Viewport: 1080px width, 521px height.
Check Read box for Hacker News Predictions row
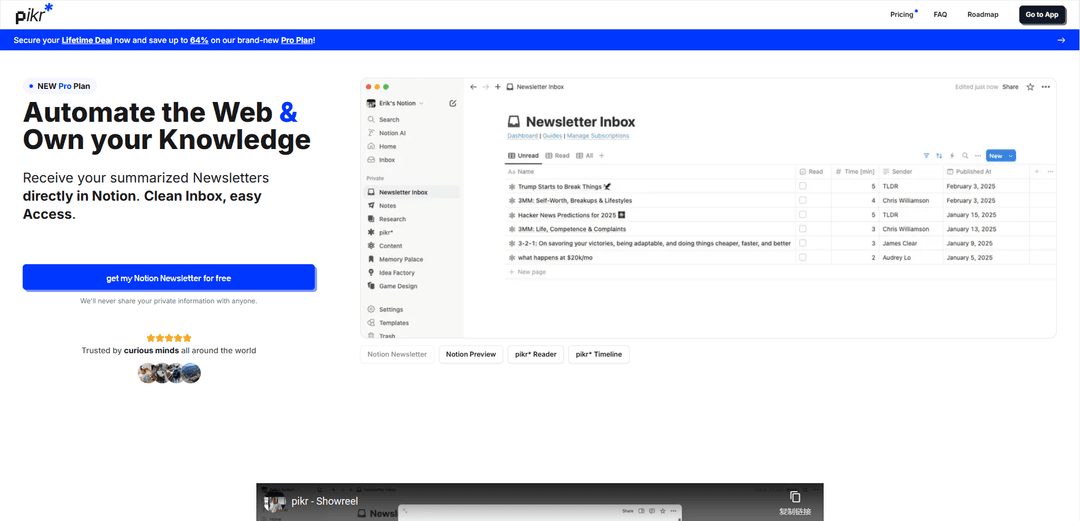coord(802,215)
